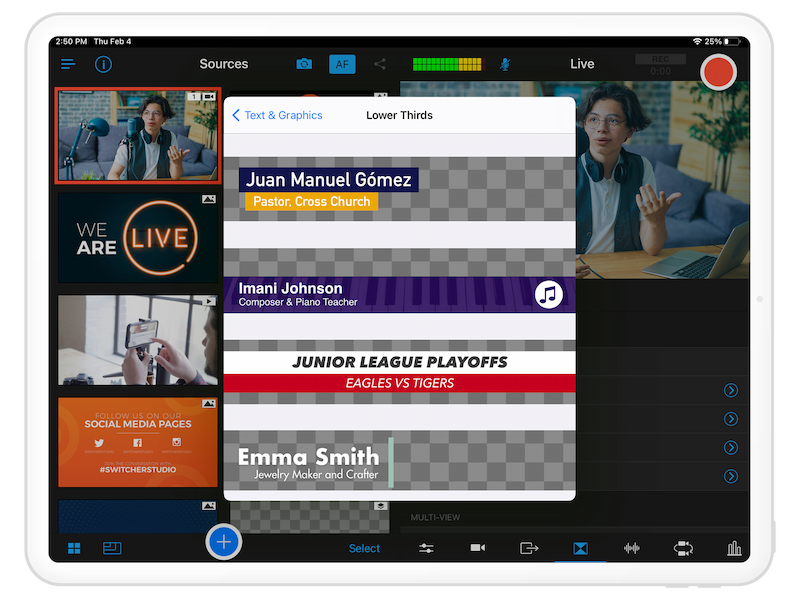Tap the share icon next to AF
Viewport: 800px width, 600px height.
[380, 64]
